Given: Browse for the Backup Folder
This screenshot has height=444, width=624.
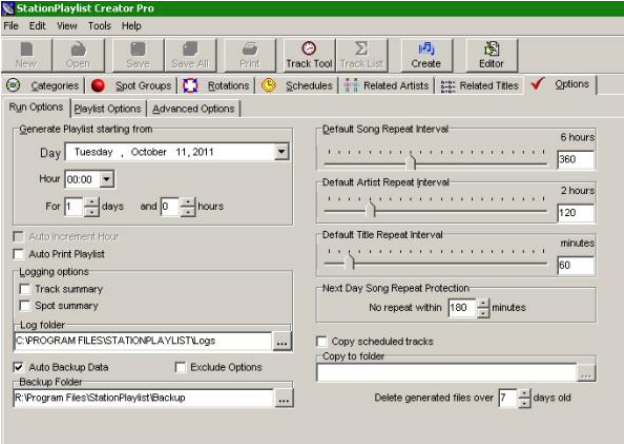Looking at the screenshot, I should [284, 398].
